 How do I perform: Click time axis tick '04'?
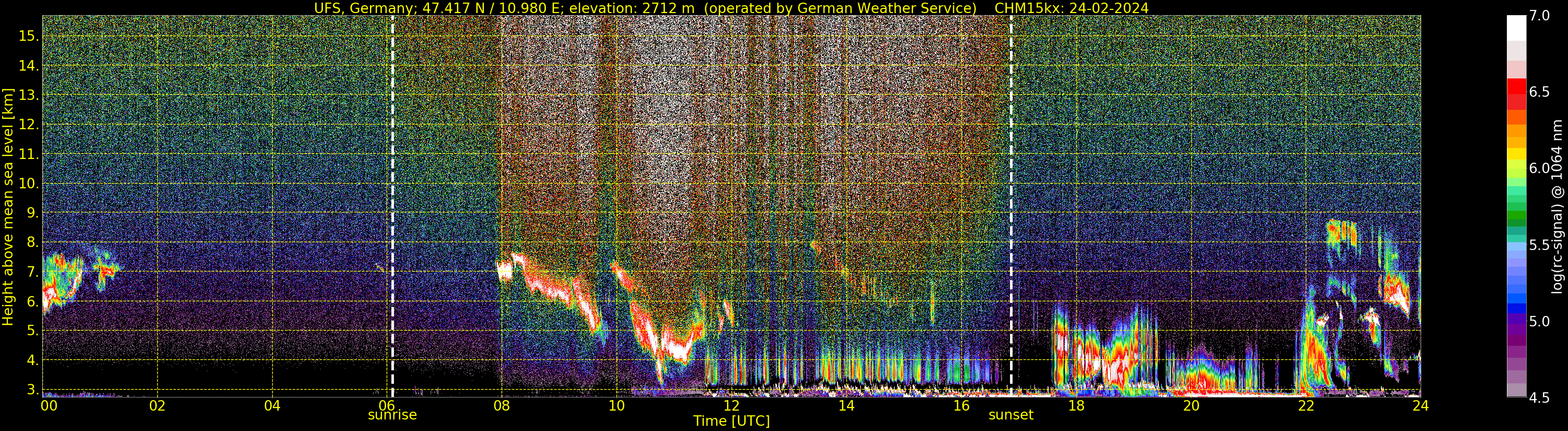point(272,405)
